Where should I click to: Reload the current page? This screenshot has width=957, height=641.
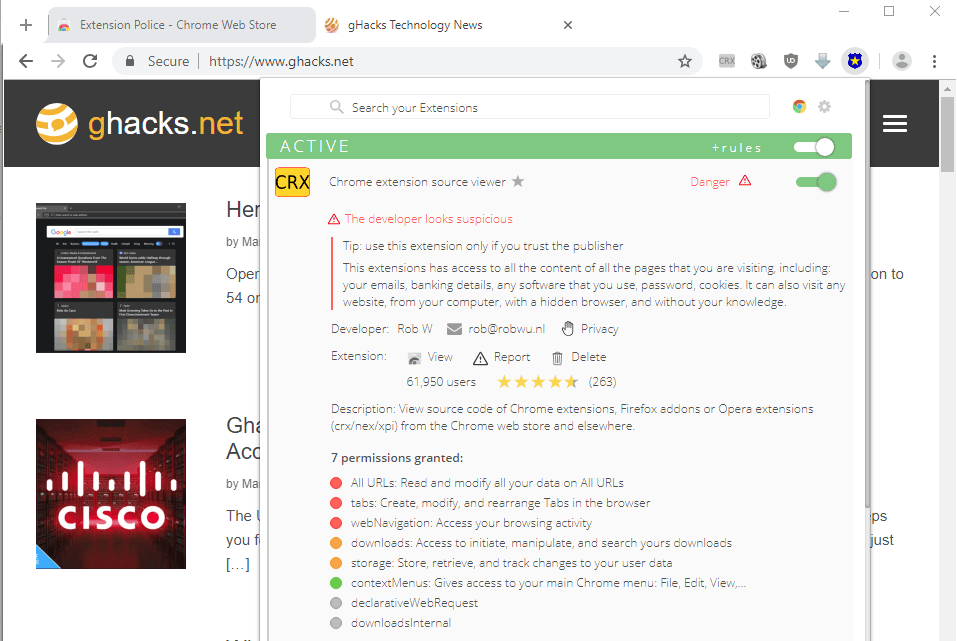pyautogui.click(x=90, y=61)
